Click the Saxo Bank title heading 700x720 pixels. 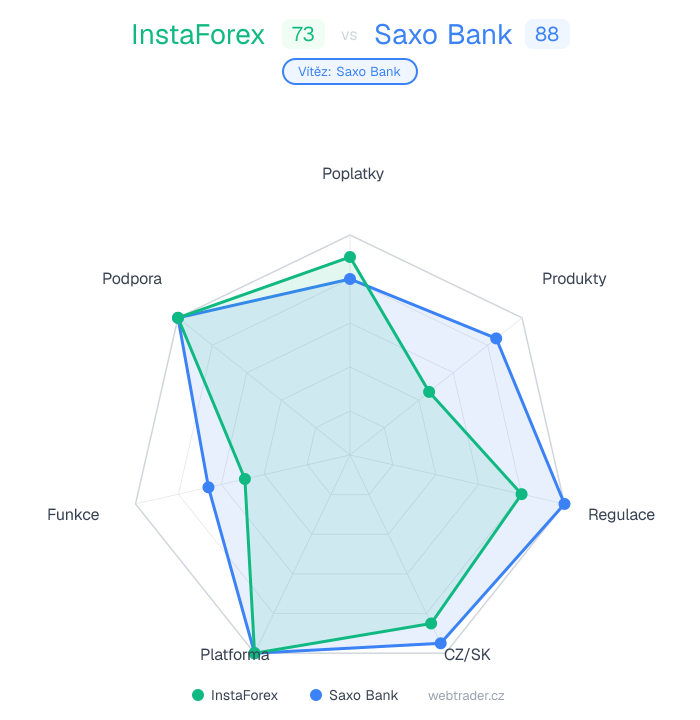click(443, 35)
